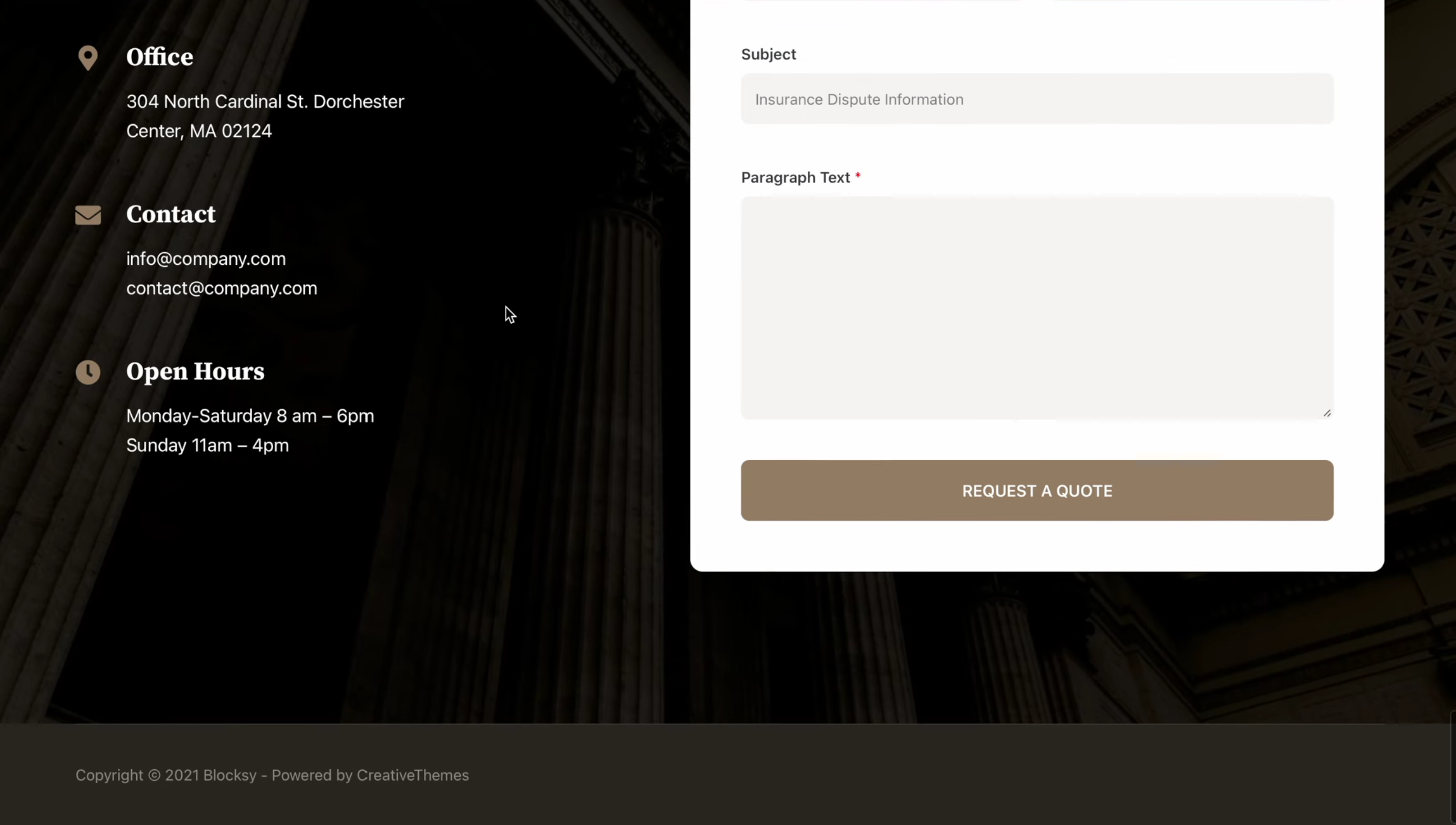Viewport: 1456px width, 825px height.
Task: Click the textarea resize handle corner
Action: (1327, 413)
